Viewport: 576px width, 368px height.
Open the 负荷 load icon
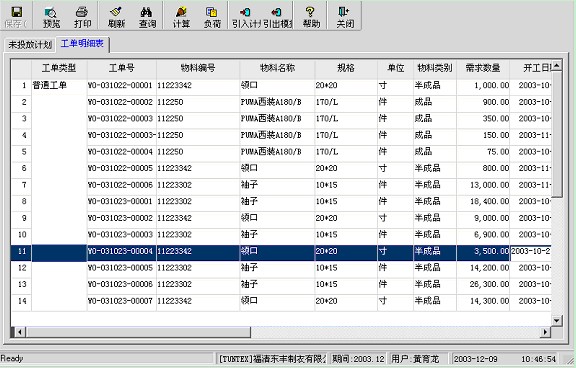click(x=212, y=17)
